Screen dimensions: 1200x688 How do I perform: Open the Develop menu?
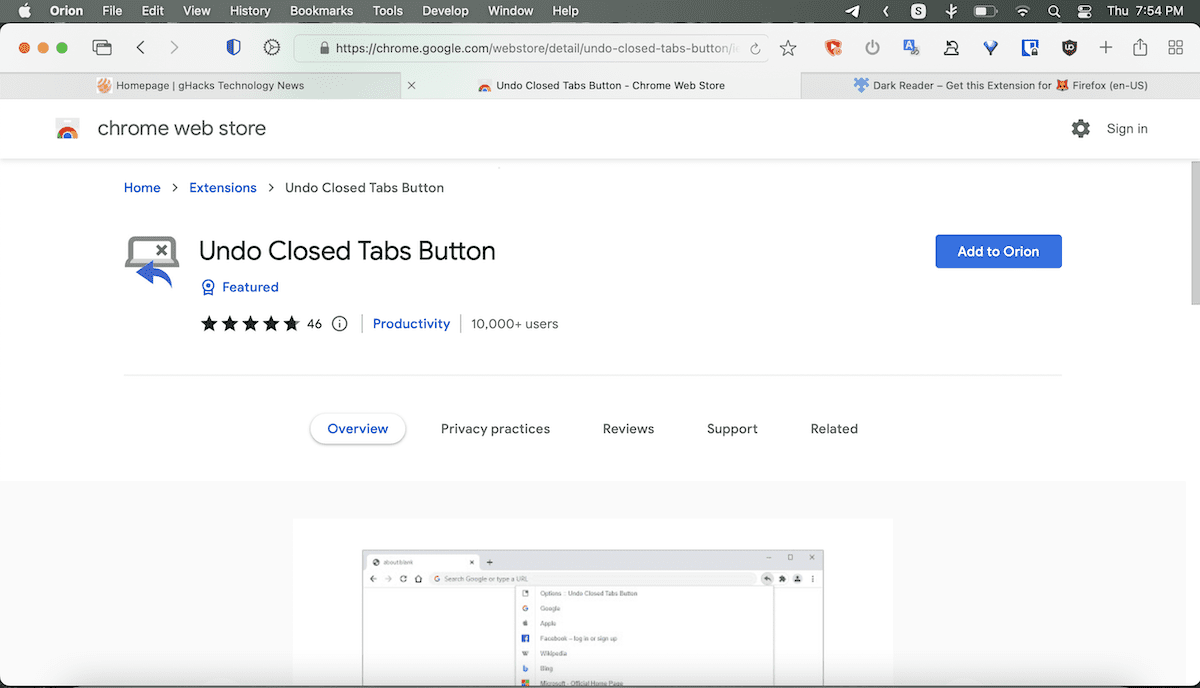(x=445, y=11)
